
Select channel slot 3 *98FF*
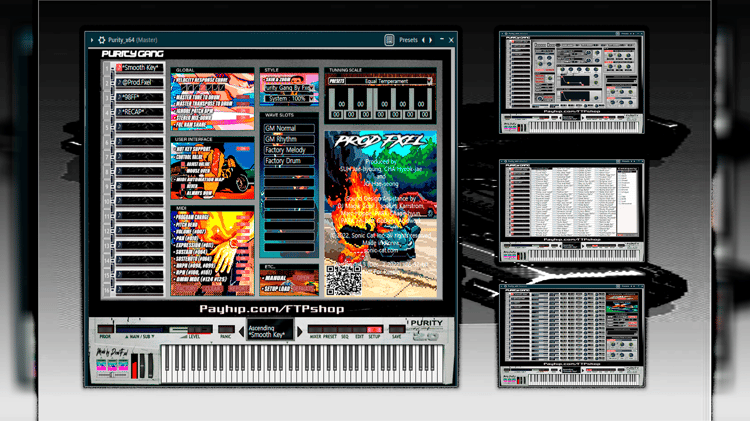[x=139, y=97]
